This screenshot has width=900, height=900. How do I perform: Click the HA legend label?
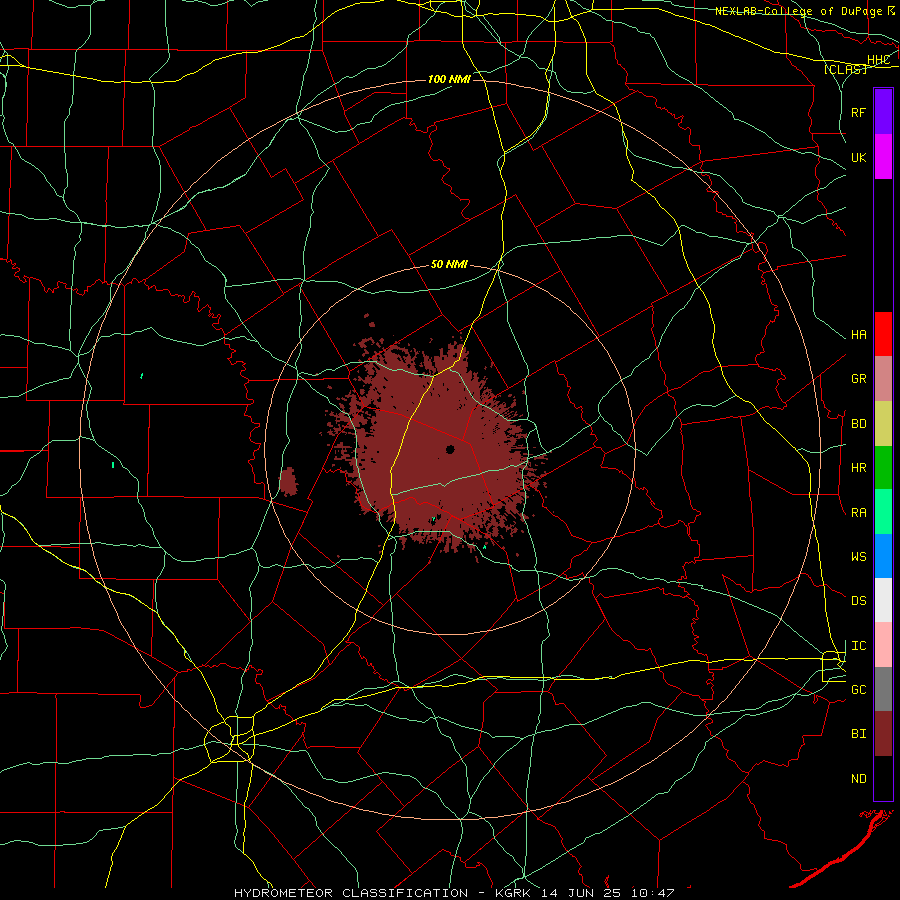[858, 334]
